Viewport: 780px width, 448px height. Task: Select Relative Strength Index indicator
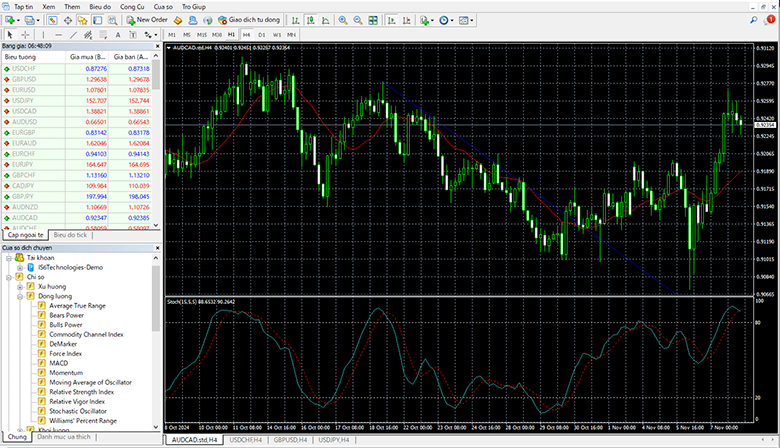point(81,392)
